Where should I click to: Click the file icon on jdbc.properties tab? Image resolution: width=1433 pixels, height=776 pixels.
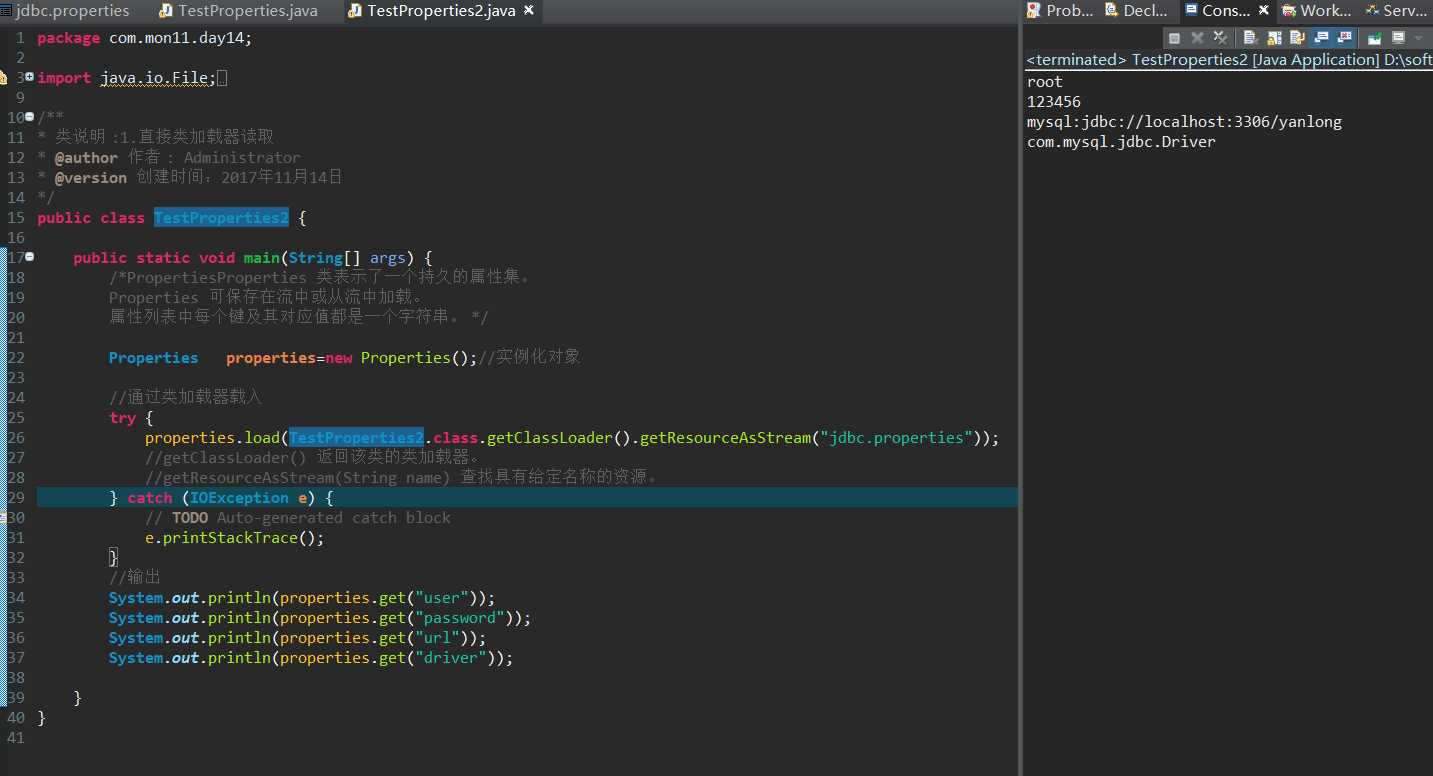tap(5, 11)
